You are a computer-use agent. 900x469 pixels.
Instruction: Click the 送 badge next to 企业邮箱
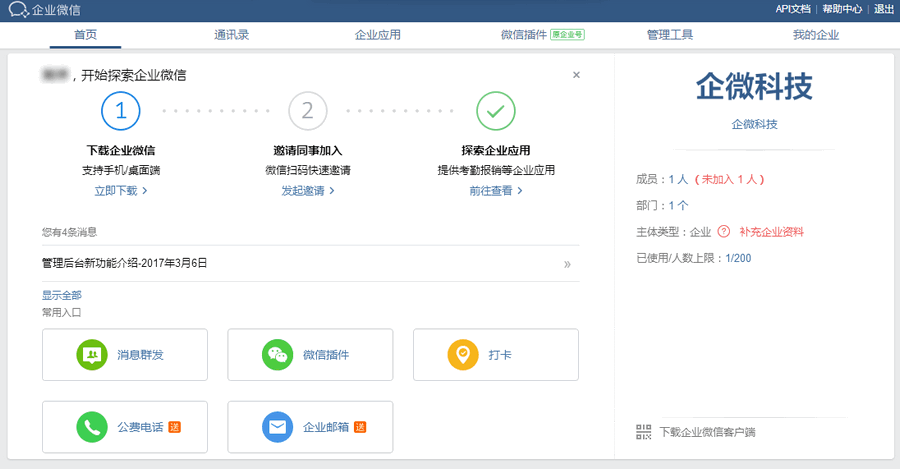tap(360, 427)
